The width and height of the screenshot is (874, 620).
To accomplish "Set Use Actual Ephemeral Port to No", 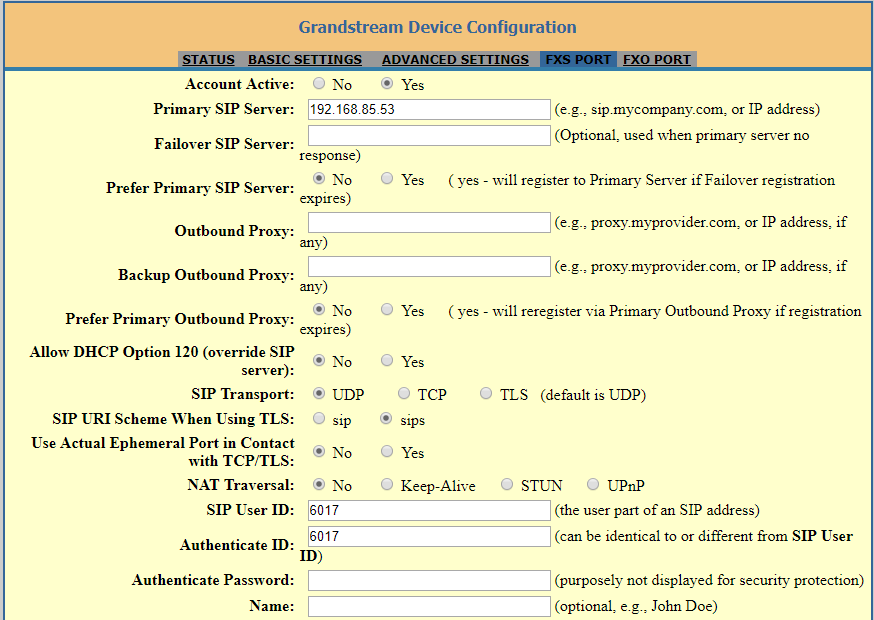I will tap(319, 451).
